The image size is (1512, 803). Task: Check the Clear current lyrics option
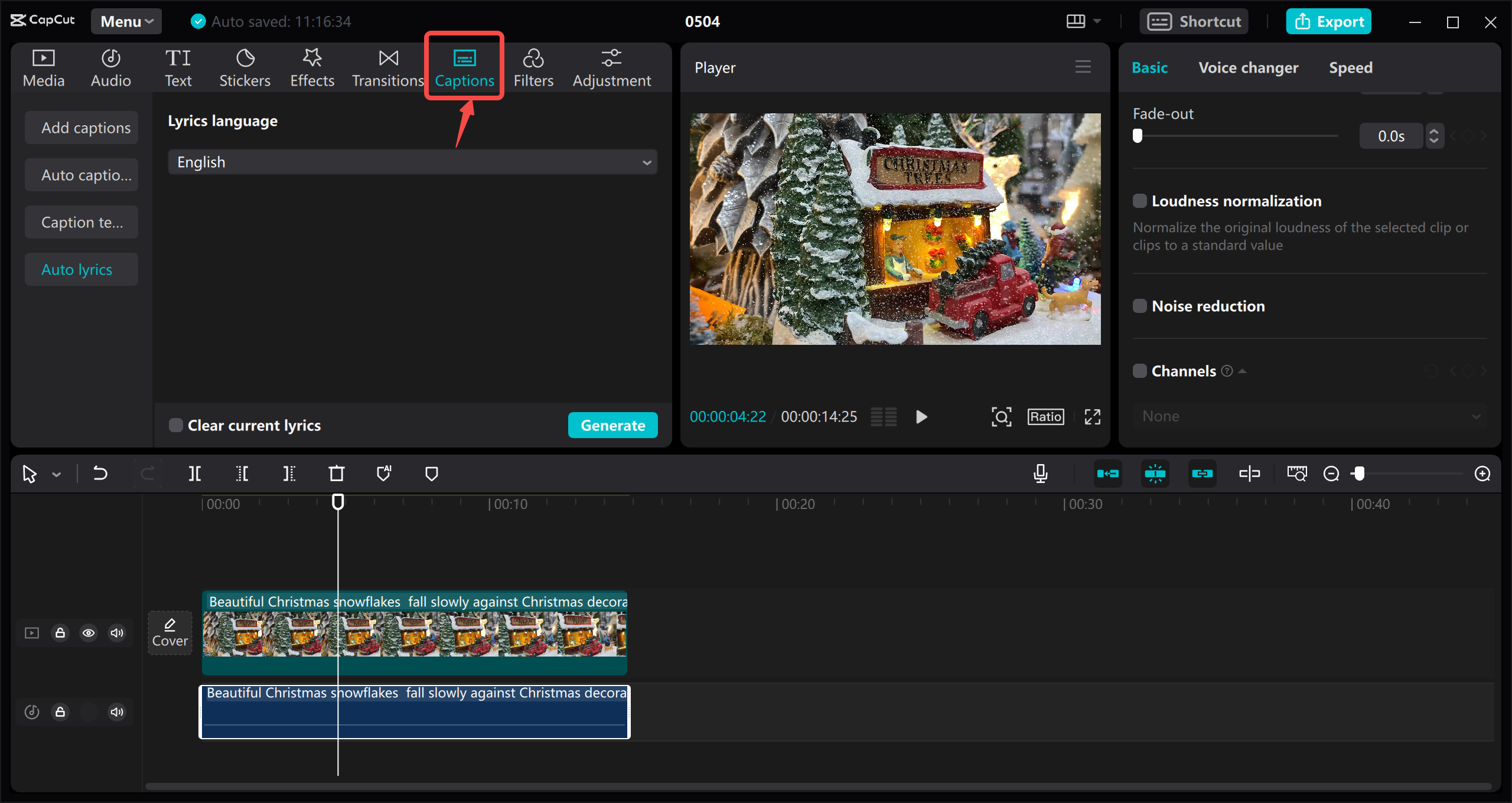pos(175,425)
